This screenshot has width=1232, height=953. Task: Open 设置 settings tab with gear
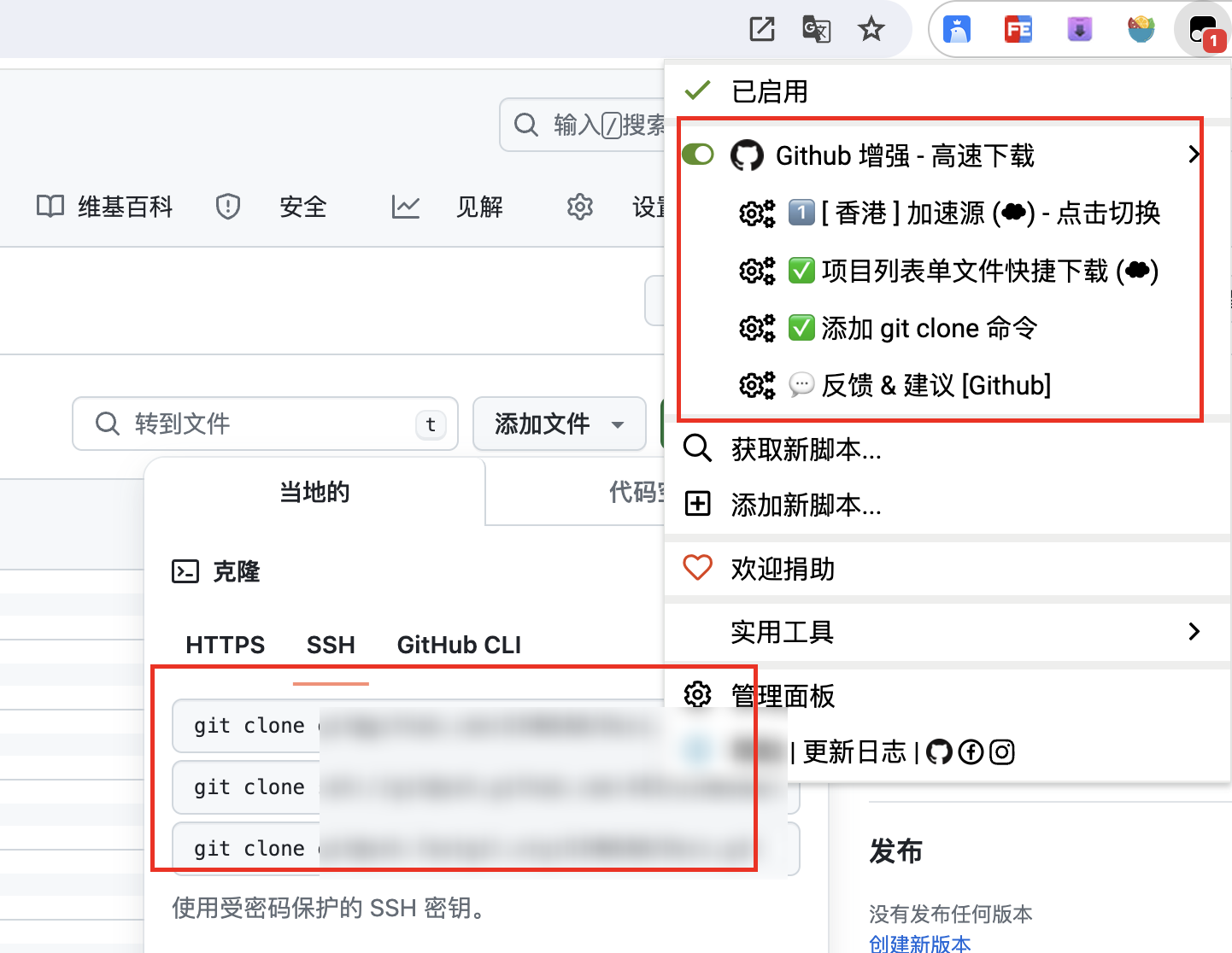pos(616,207)
